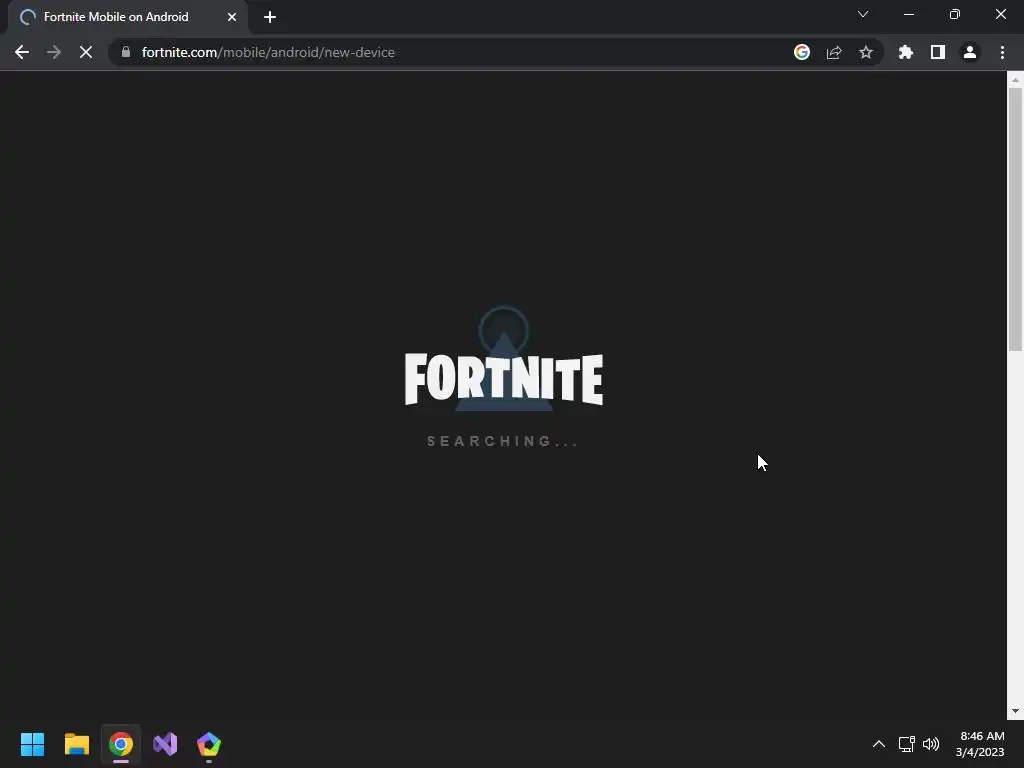Viewport: 1024px width, 768px height.
Task: Share this page icon
Action: 834,52
